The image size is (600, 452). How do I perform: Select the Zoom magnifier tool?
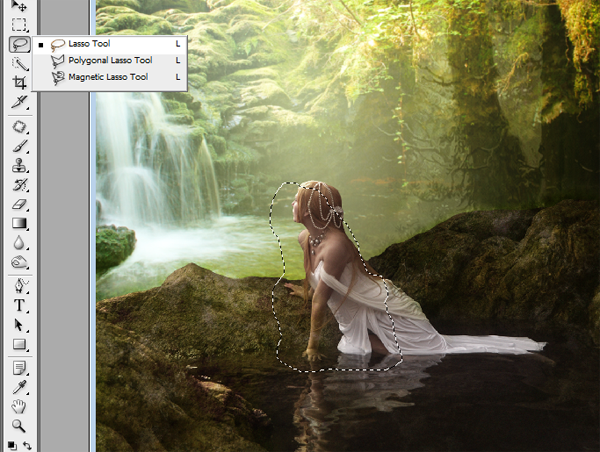(19, 426)
